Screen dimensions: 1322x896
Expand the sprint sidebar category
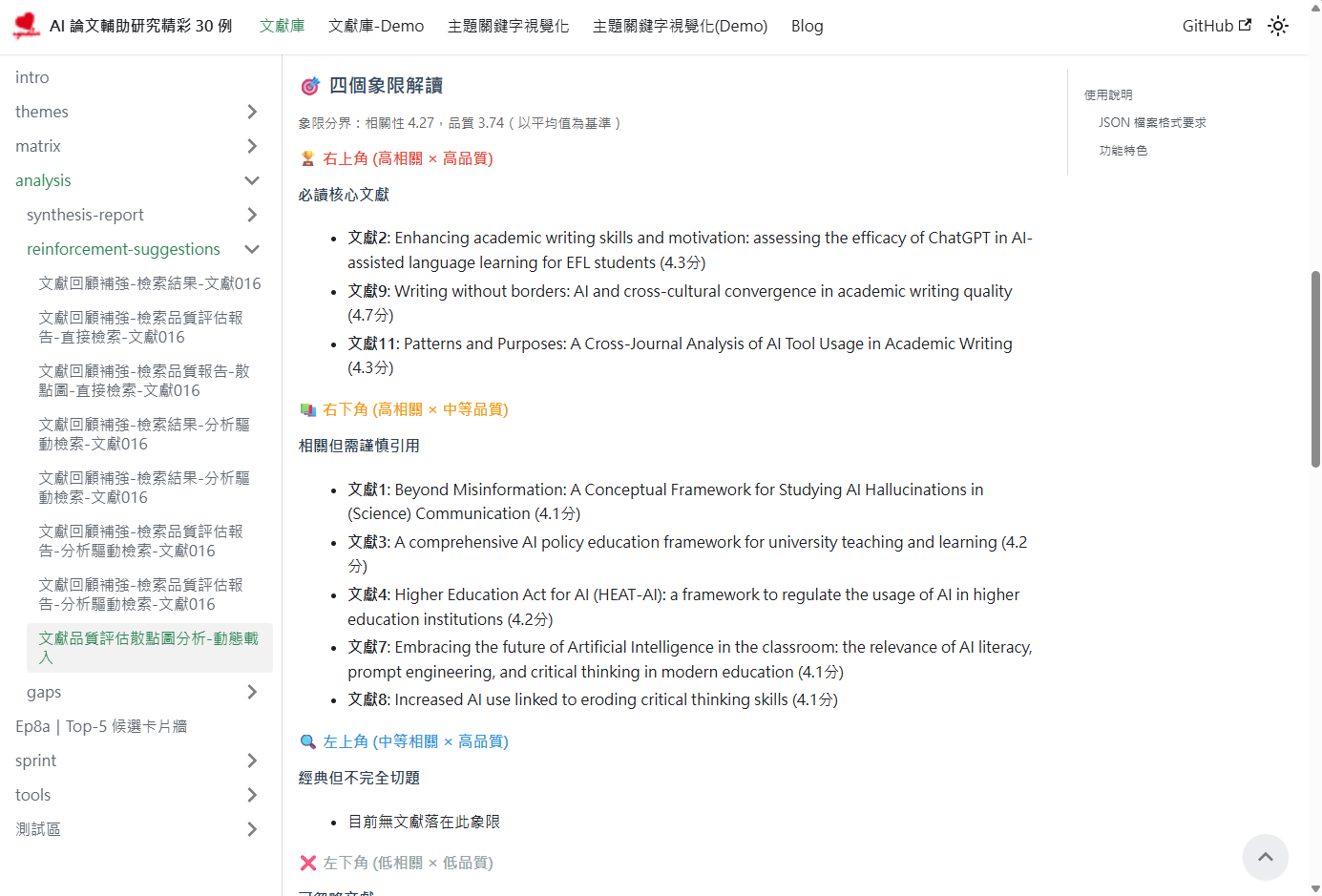tap(252, 761)
